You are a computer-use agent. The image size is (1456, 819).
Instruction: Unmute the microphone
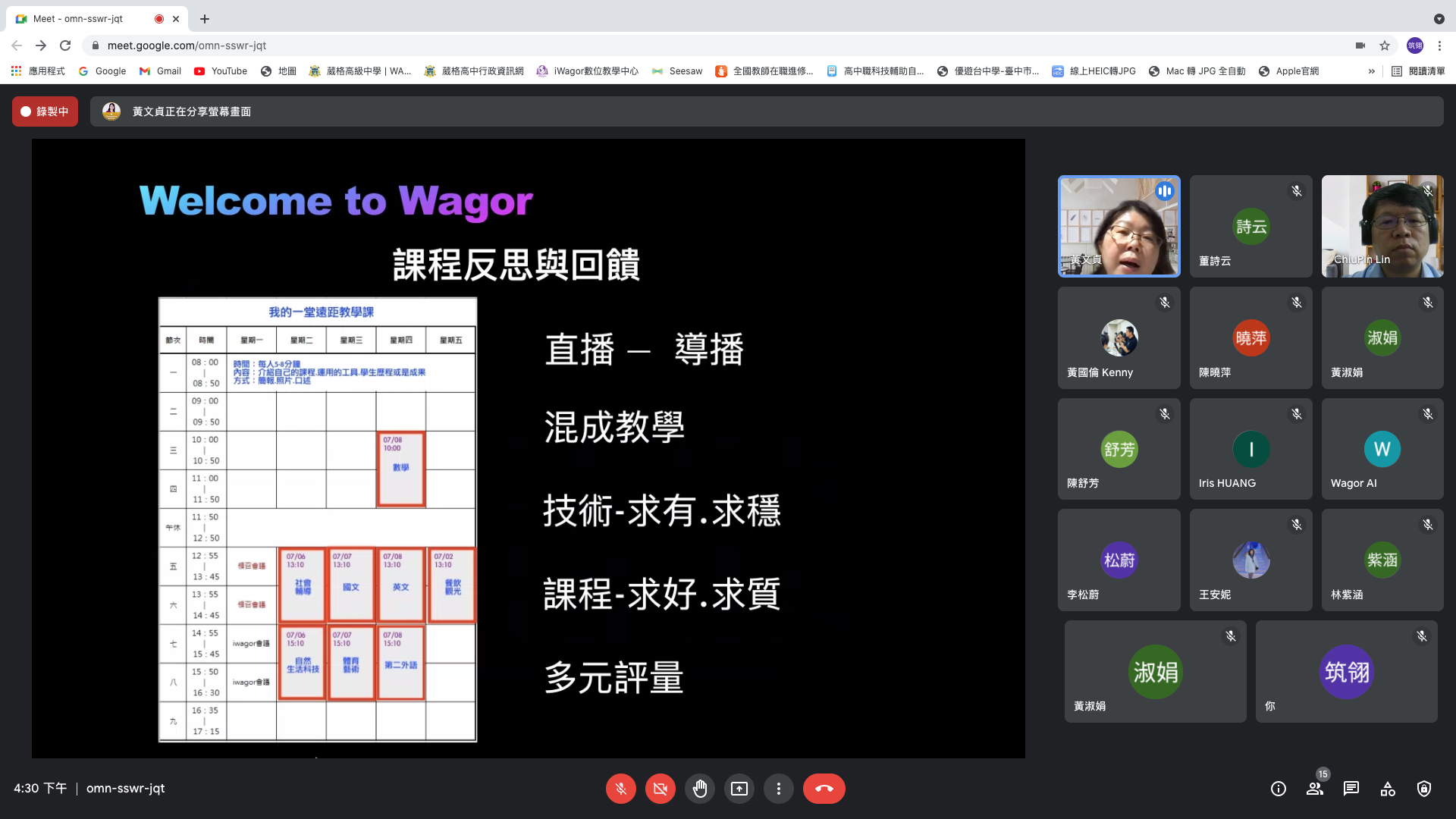pyautogui.click(x=621, y=789)
